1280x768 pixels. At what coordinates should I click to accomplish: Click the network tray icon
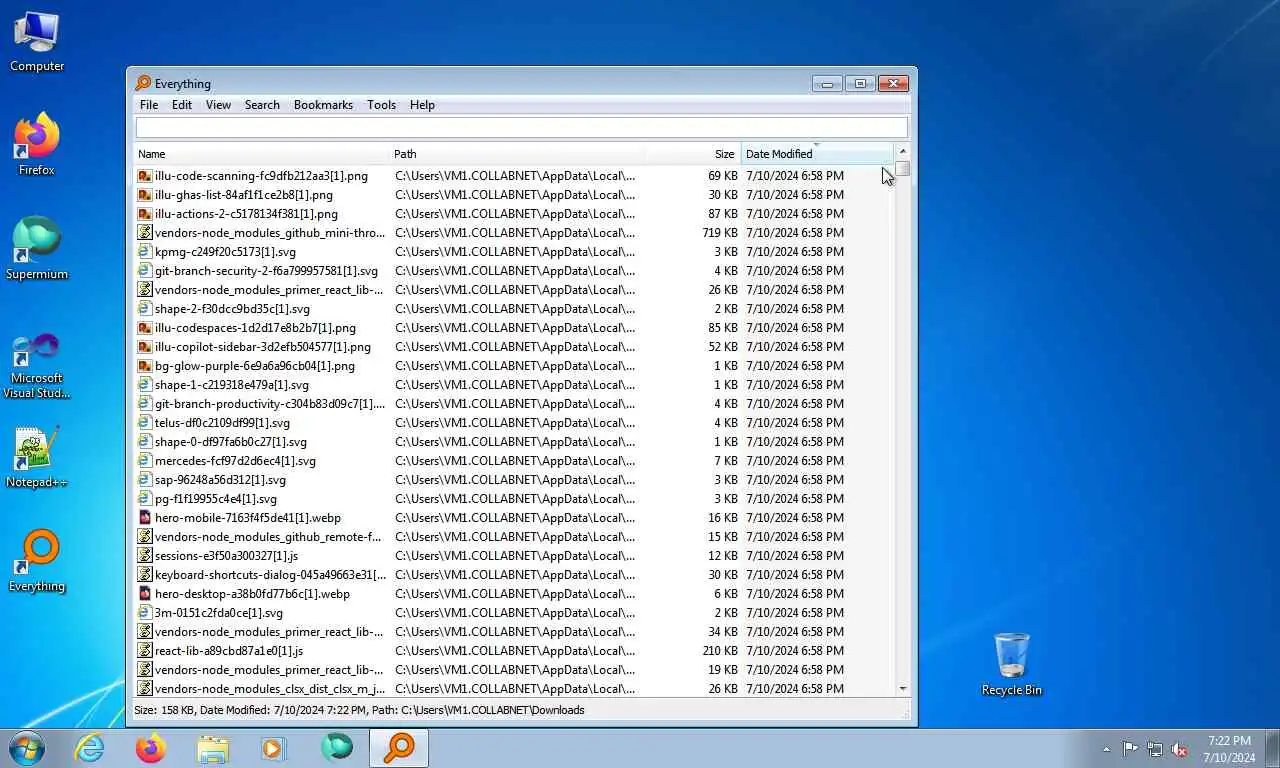pos(1155,749)
